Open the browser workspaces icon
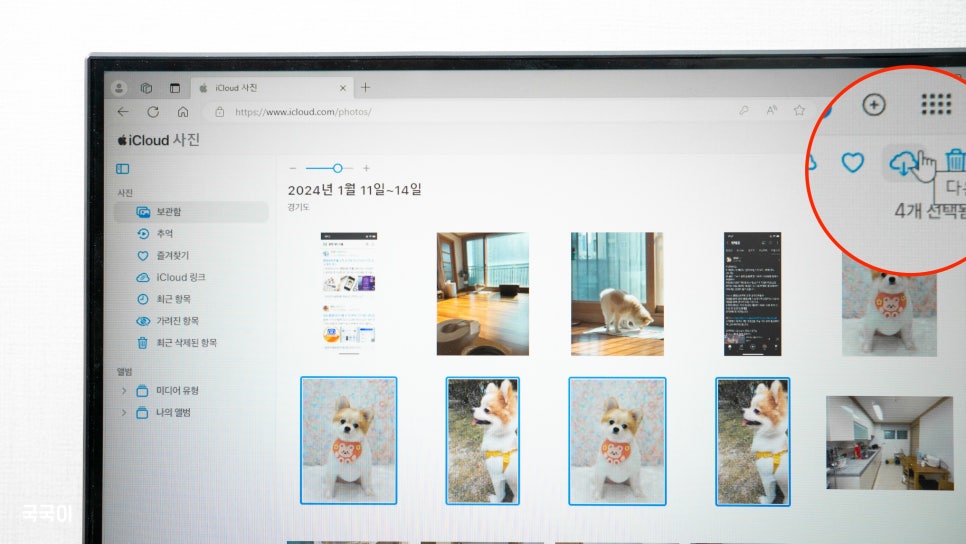Image resolution: width=966 pixels, height=544 pixels. click(x=147, y=88)
